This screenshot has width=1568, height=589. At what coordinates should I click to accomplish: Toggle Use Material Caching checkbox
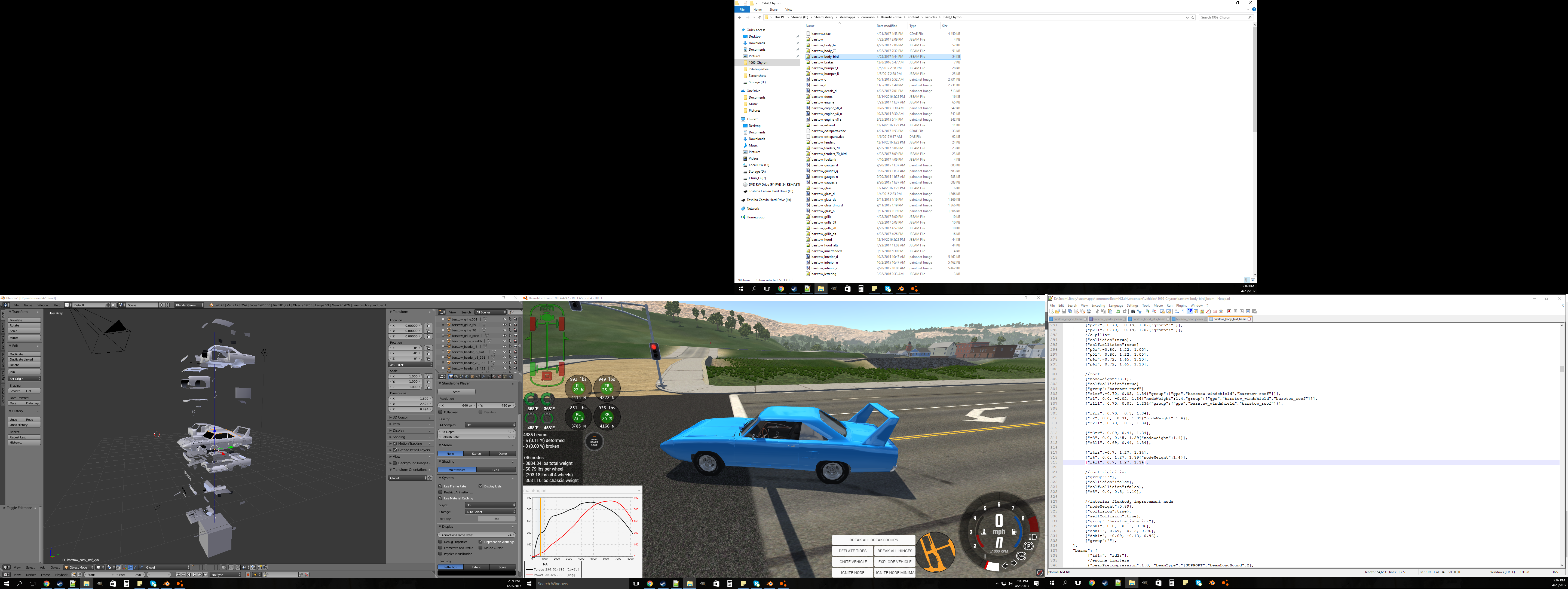pos(441,498)
